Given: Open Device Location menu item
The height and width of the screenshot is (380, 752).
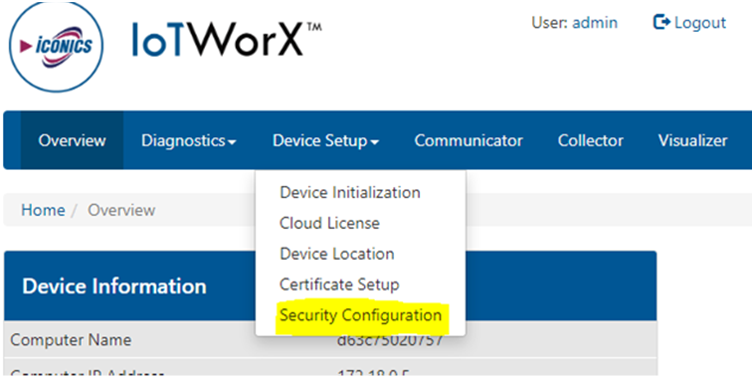Looking at the screenshot, I should click(337, 254).
